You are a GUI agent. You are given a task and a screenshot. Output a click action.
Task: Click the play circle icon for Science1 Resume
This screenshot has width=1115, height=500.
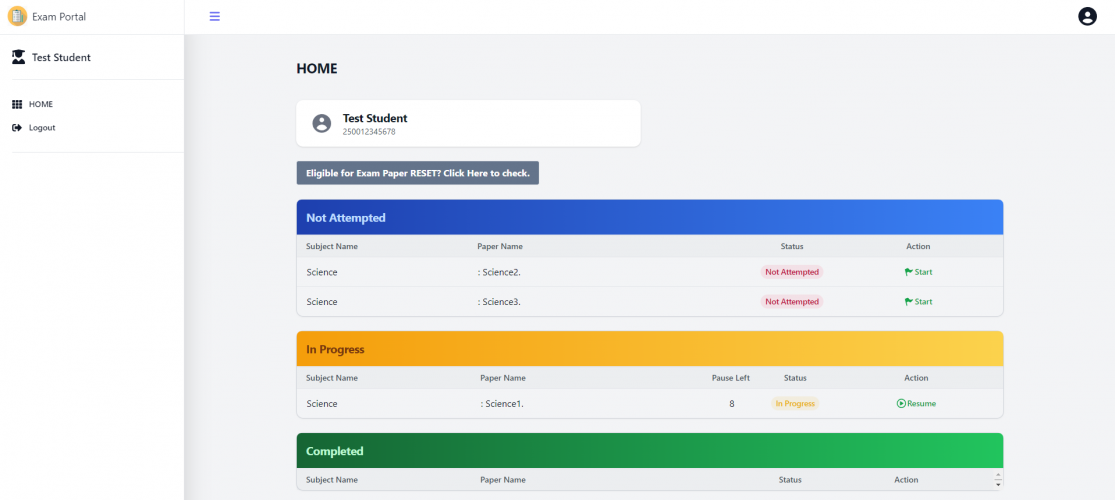pyautogui.click(x=901, y=403)
